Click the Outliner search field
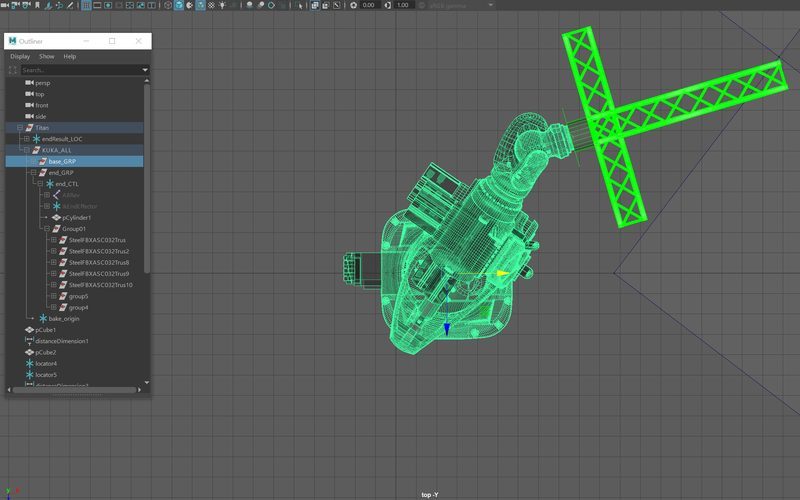This screenshot has width=800, height=500. (81, 70)
